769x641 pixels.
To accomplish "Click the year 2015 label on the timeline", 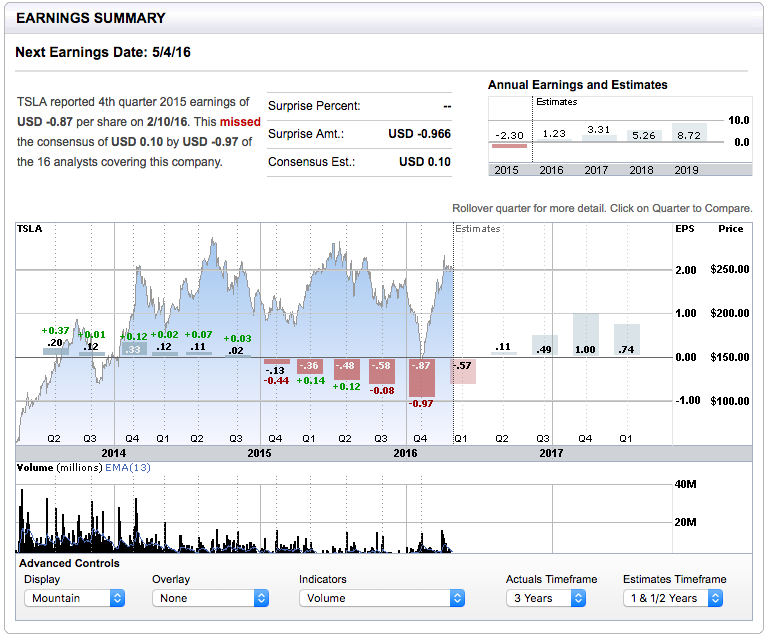I will (259, 453).
